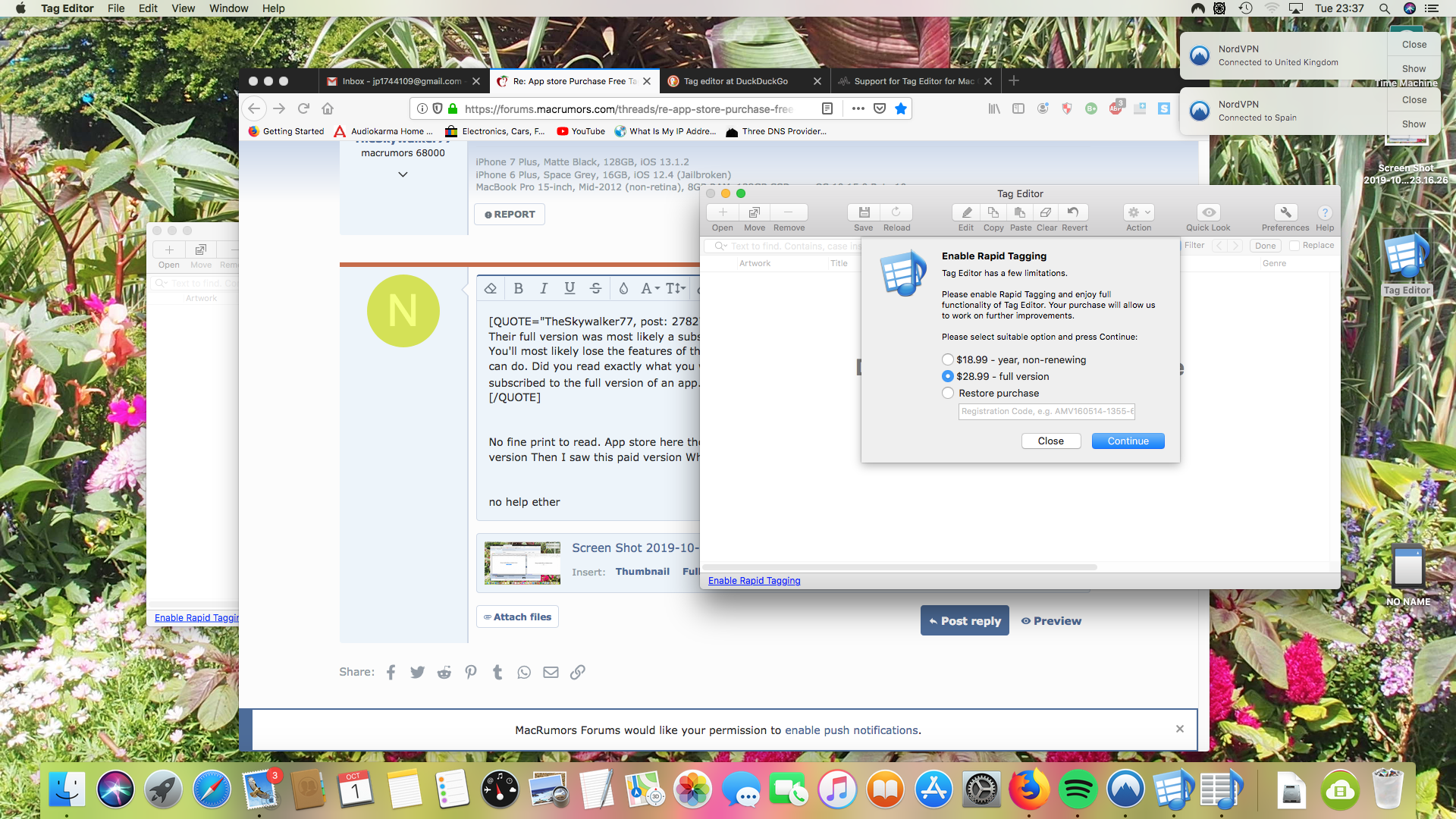This screenshot has width=1456, height=819.
Task: Click Enable Rapid Tagging link in front window
Action: point(754,581)
